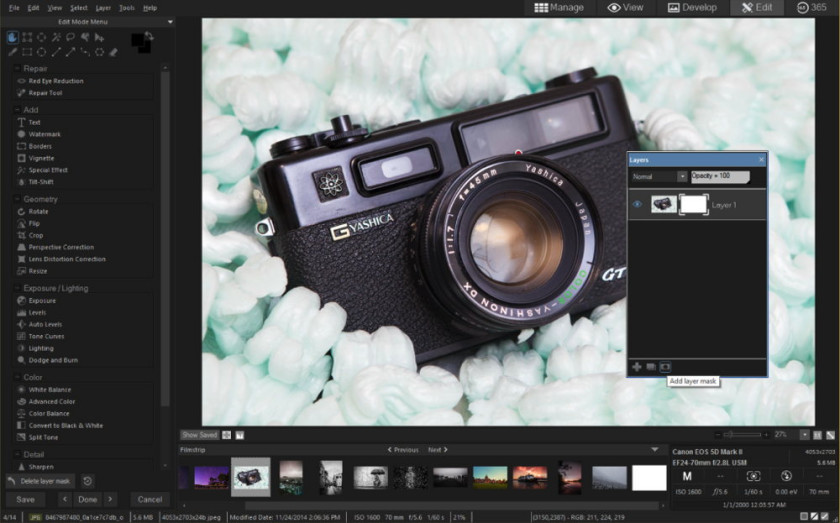Collapse the Color group

(17, 377)
